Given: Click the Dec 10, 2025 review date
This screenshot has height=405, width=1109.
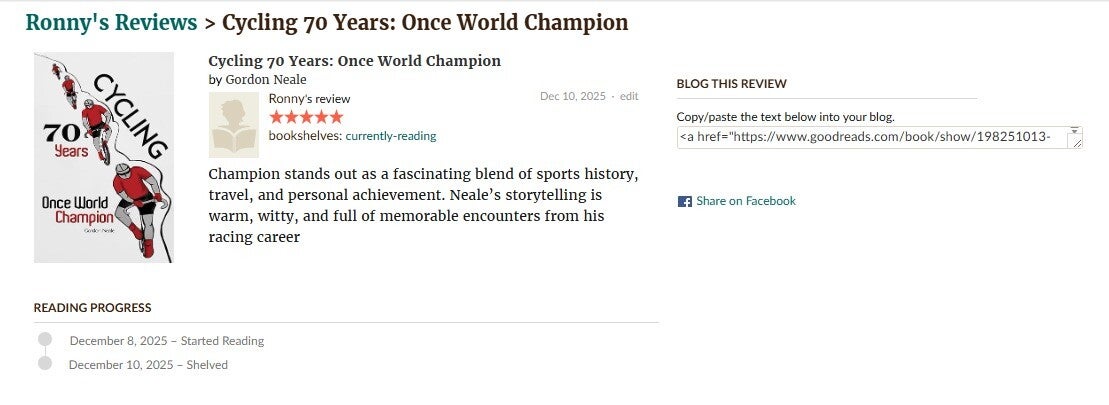Looking at the screenshot, I should pyautogui.click(x=572, y=97).
